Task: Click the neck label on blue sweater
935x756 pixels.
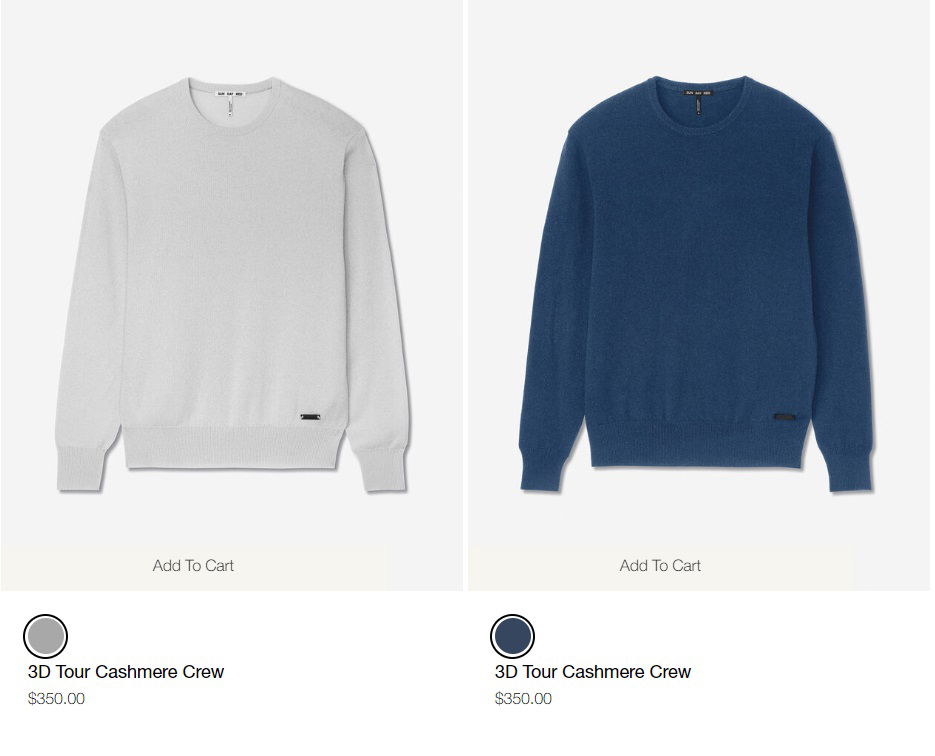Action: pyautogui.click(x=698, y=93)
